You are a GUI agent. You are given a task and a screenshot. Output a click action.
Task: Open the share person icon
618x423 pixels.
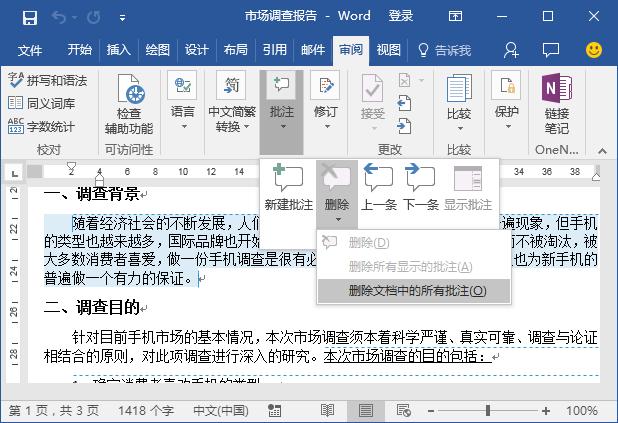pos(511,50)
